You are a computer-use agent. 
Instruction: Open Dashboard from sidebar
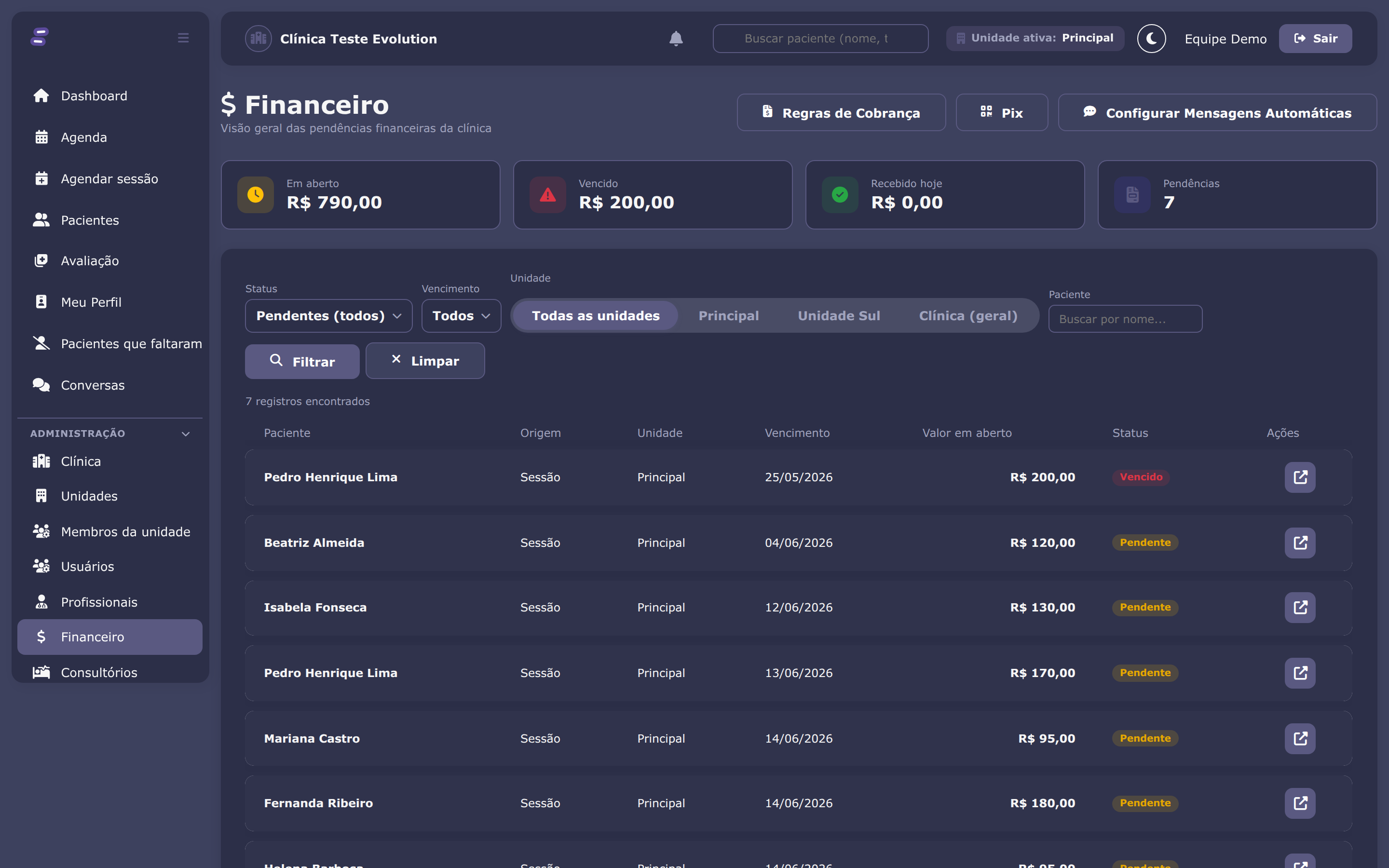tap(109, 96)
